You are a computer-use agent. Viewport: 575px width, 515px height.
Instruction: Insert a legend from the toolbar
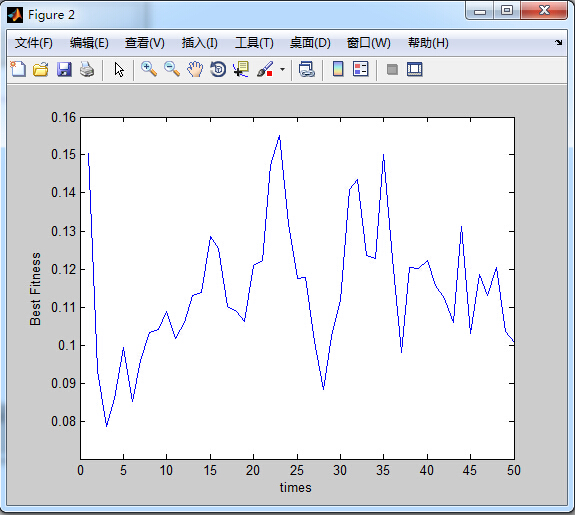(361, 69)
